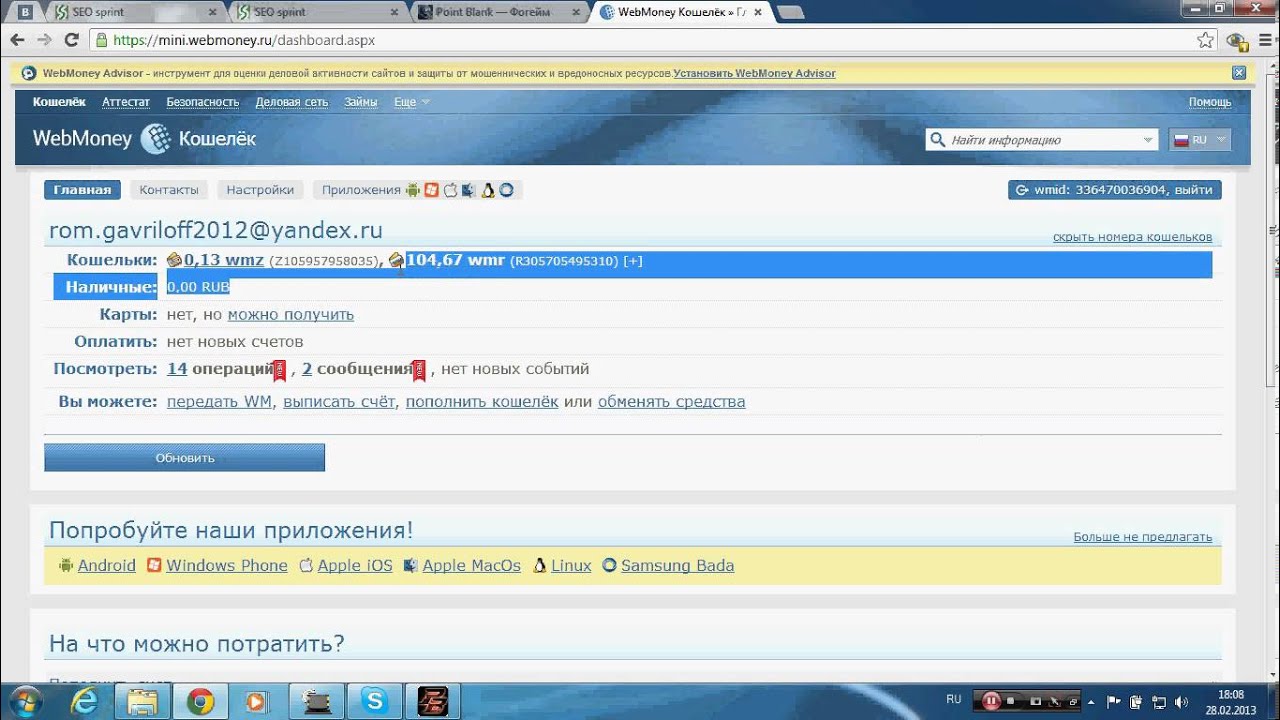Click the Android icon beside Приложения

[x=411, y=190]
